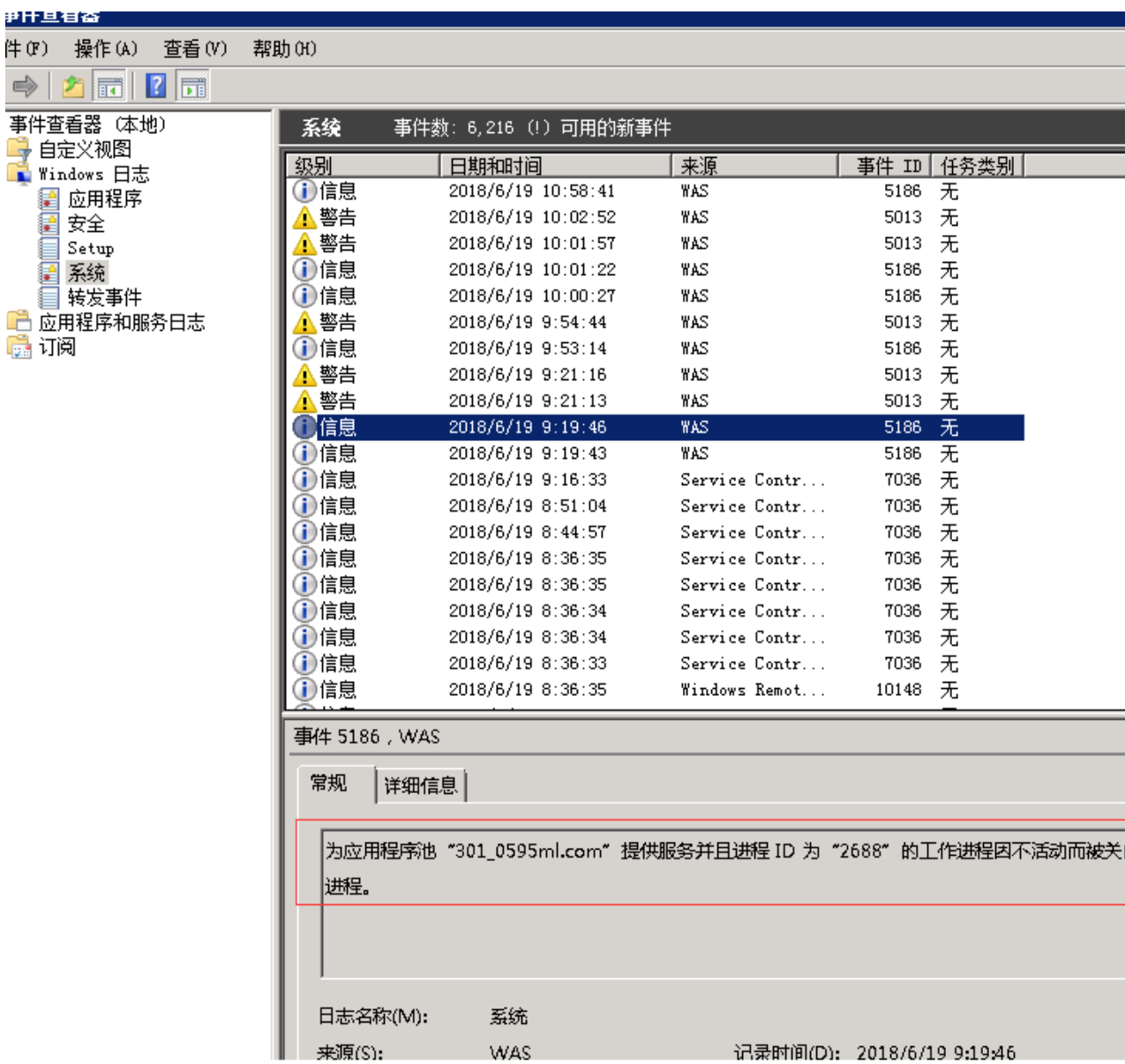
Task: Select 应用程序 log under Windows 日志
Action: (104, 199)
